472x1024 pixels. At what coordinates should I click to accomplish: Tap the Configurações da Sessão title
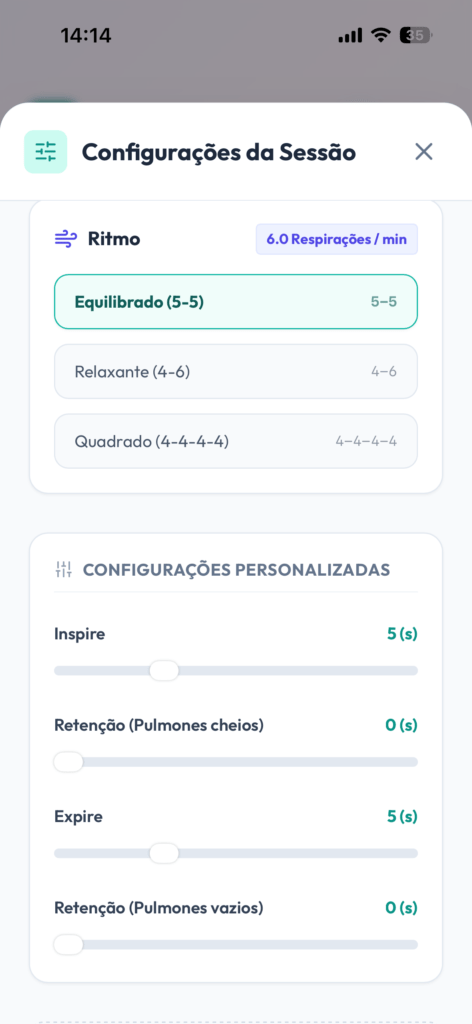219,153
